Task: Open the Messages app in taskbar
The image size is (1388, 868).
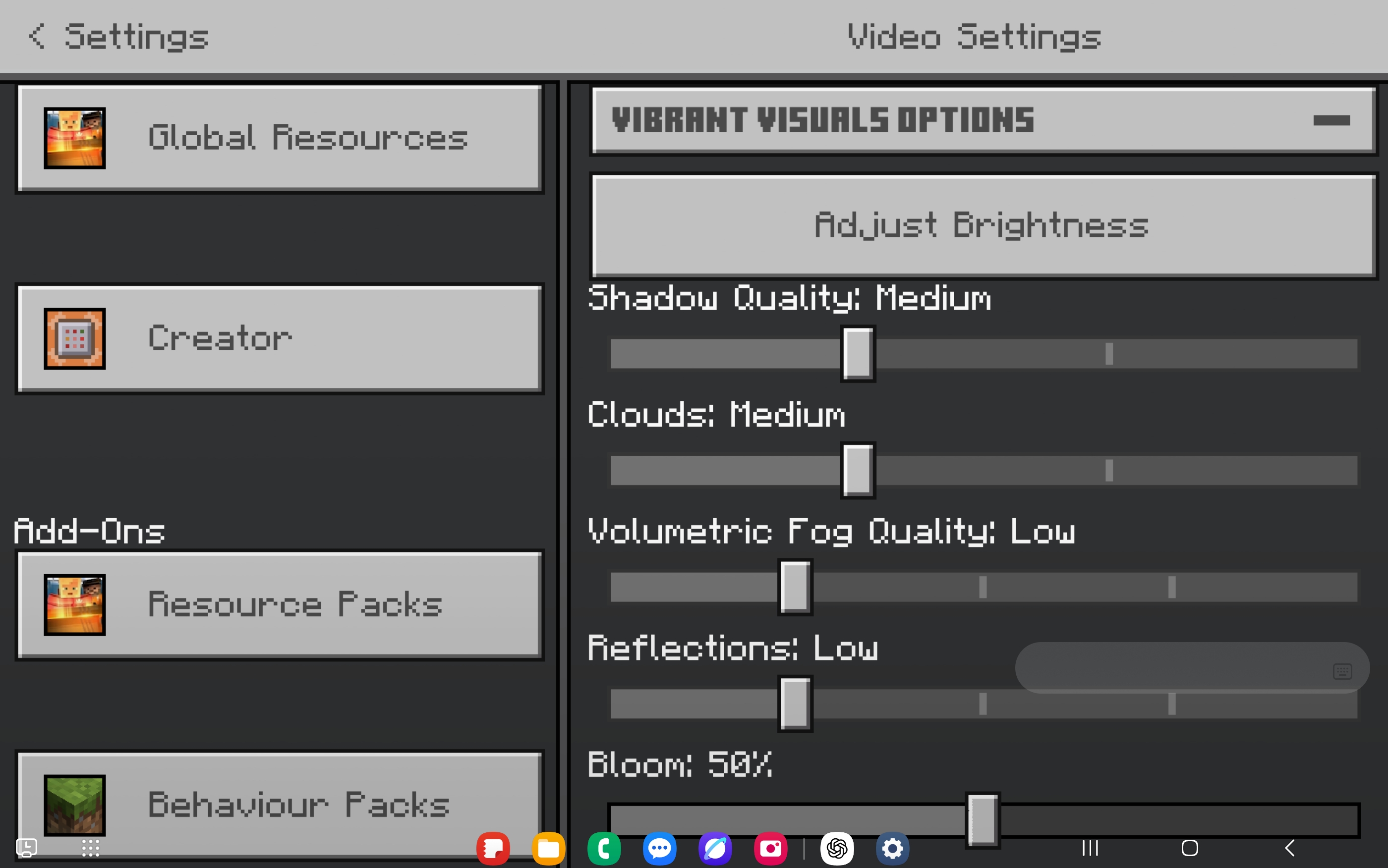Action: pos(659,848)
